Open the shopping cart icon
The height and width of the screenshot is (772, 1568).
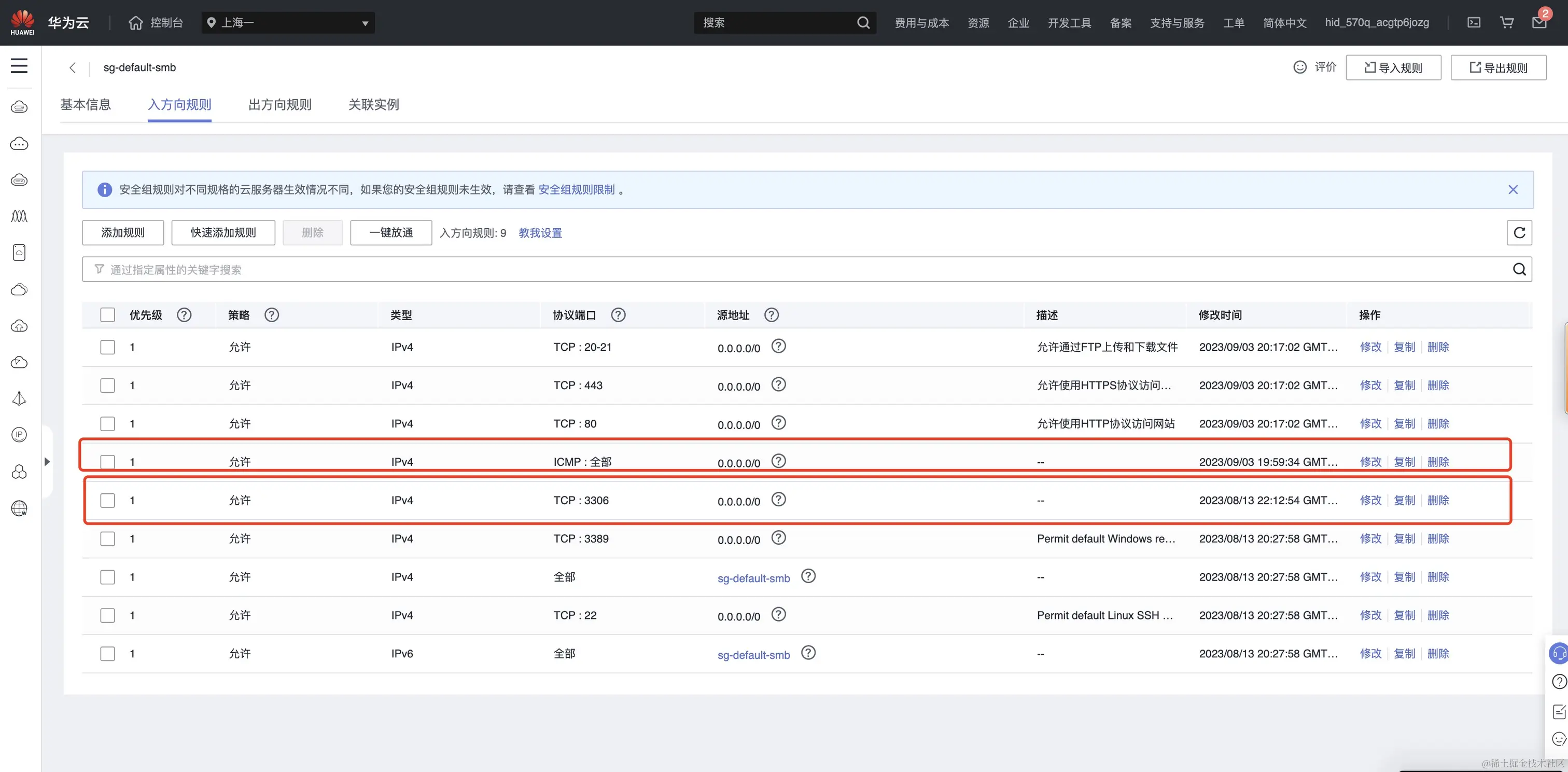tap(1506, 22)
